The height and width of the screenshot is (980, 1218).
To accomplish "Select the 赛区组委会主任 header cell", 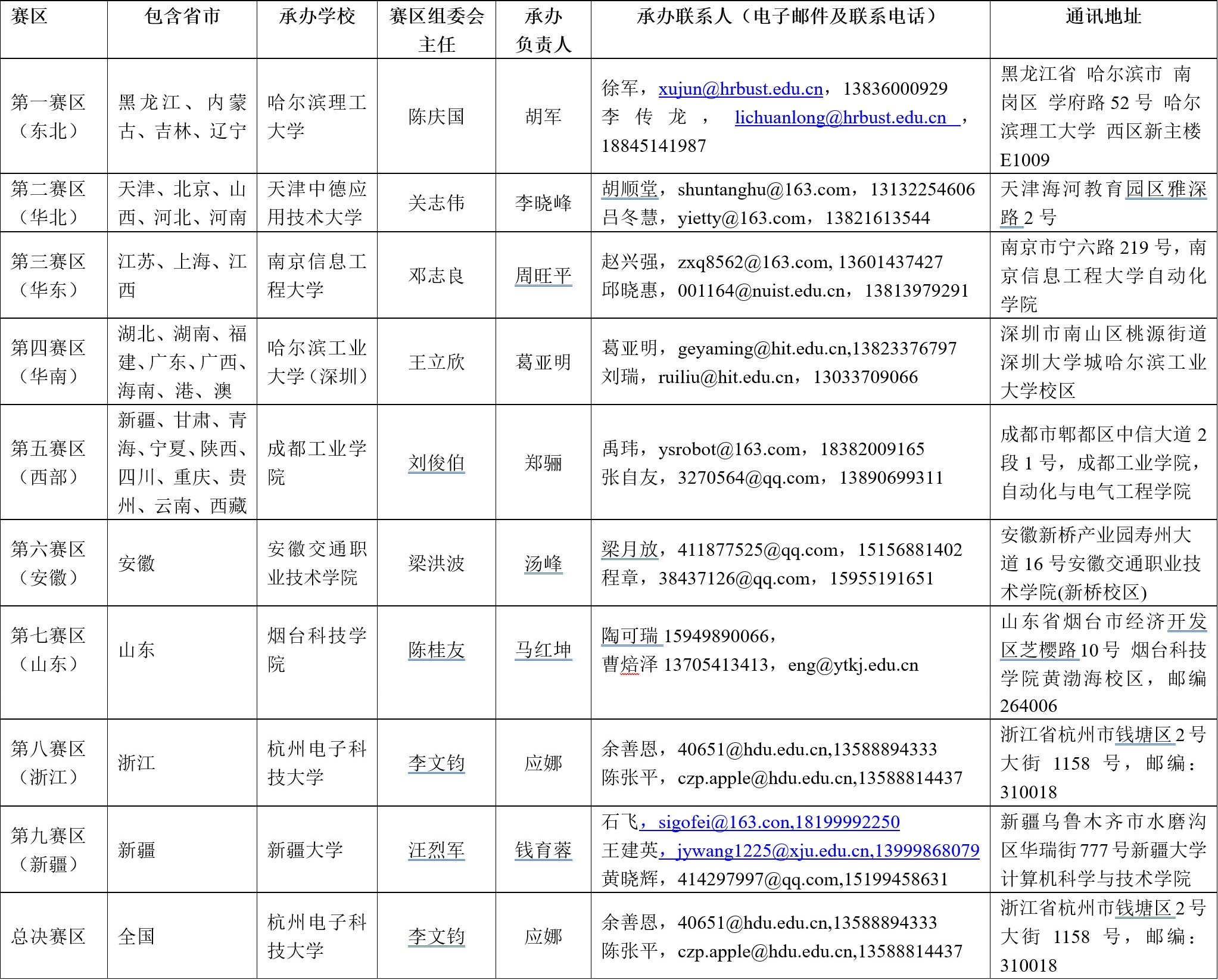I will point(436,30).
